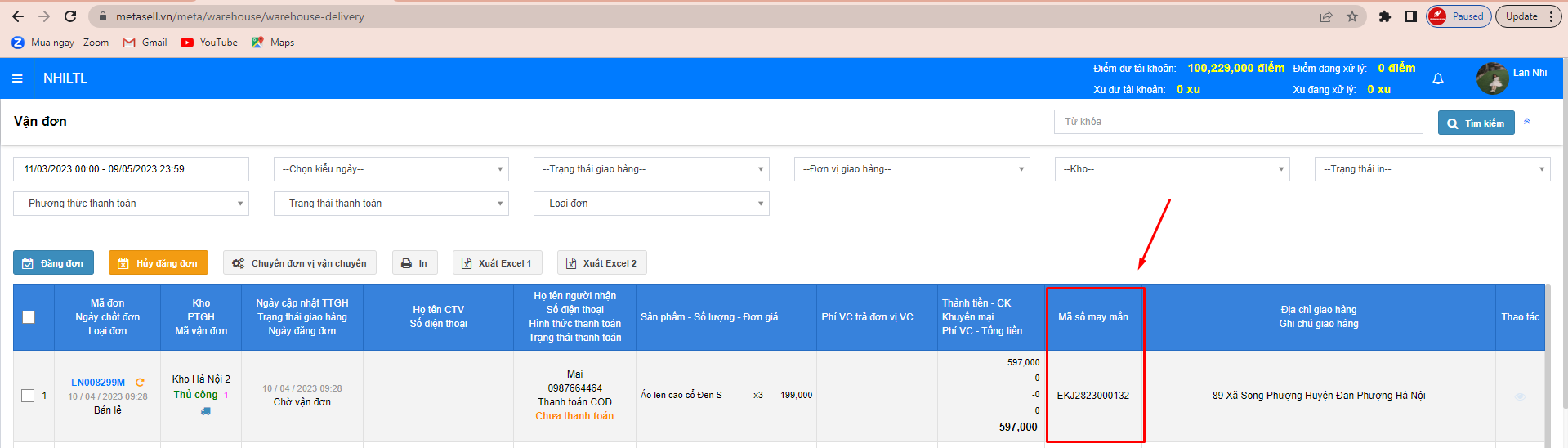Open the Gmail bookmark
Viewport: 1568px width, 448px height.
[145, 43]
